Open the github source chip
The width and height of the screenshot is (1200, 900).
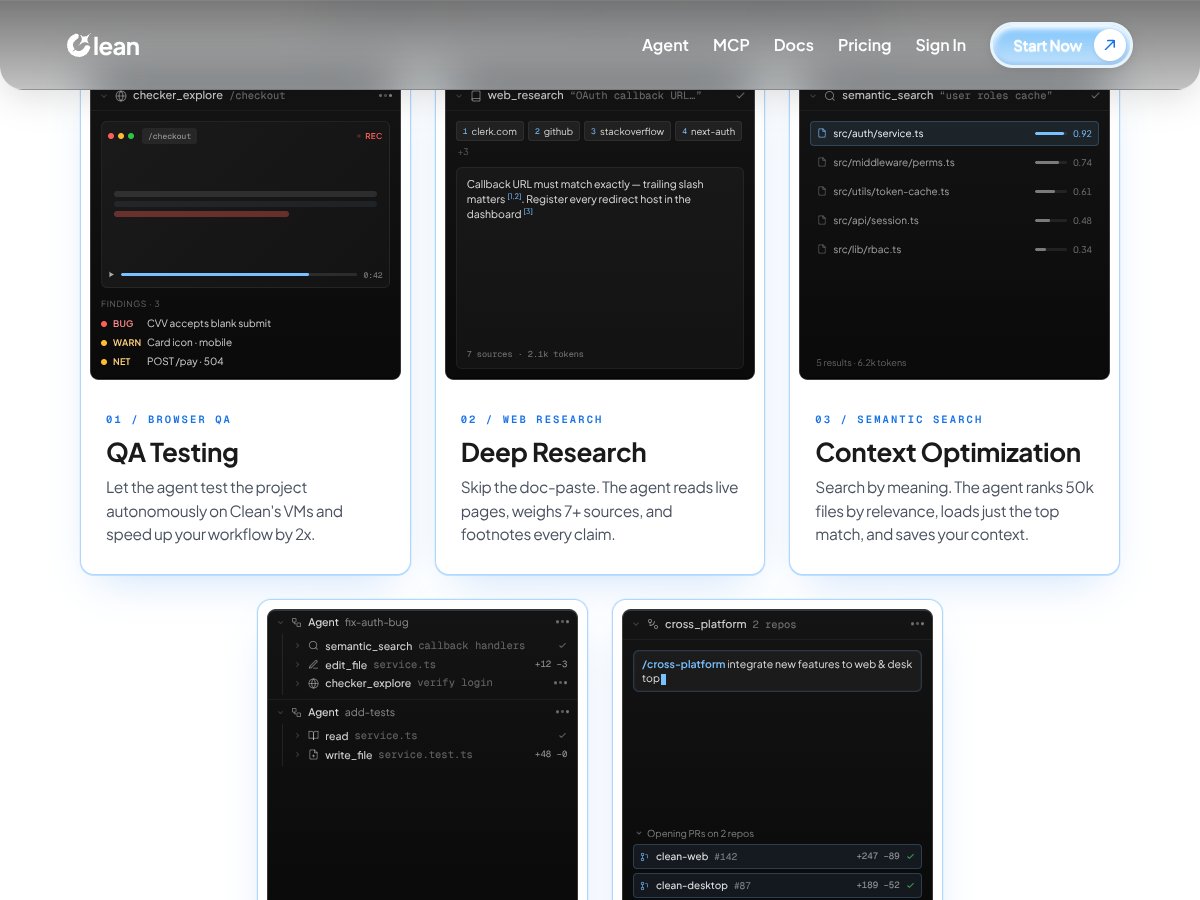coord(553,131)
